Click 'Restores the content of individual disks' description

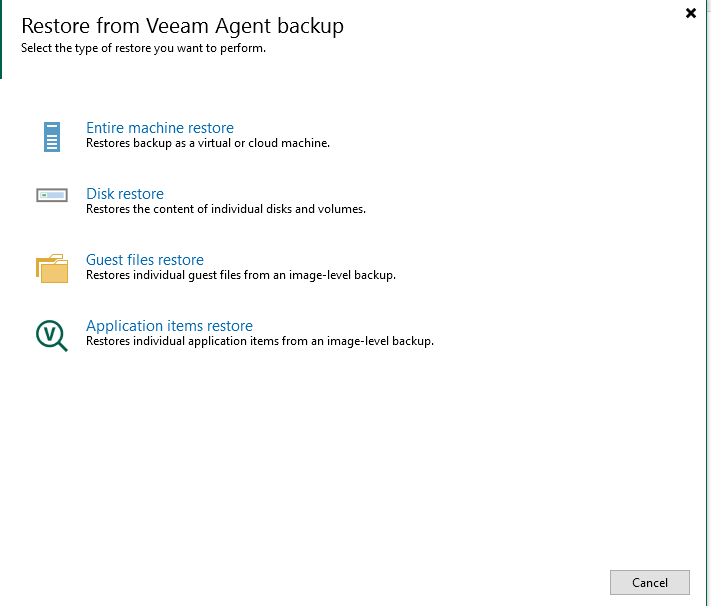pos(226,209)
